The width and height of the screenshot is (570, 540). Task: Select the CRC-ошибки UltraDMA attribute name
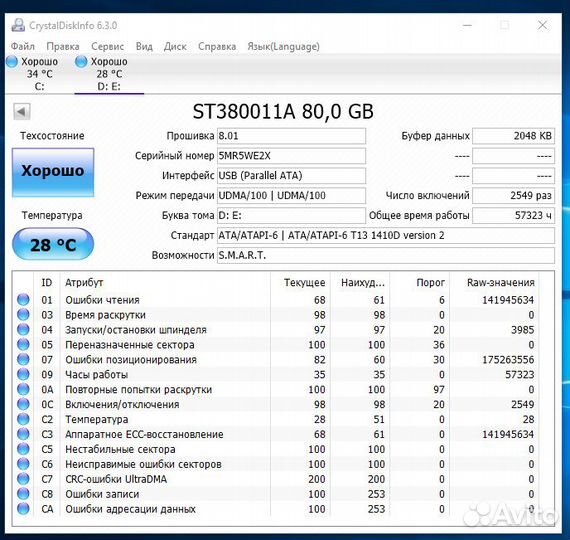[116, 479]
